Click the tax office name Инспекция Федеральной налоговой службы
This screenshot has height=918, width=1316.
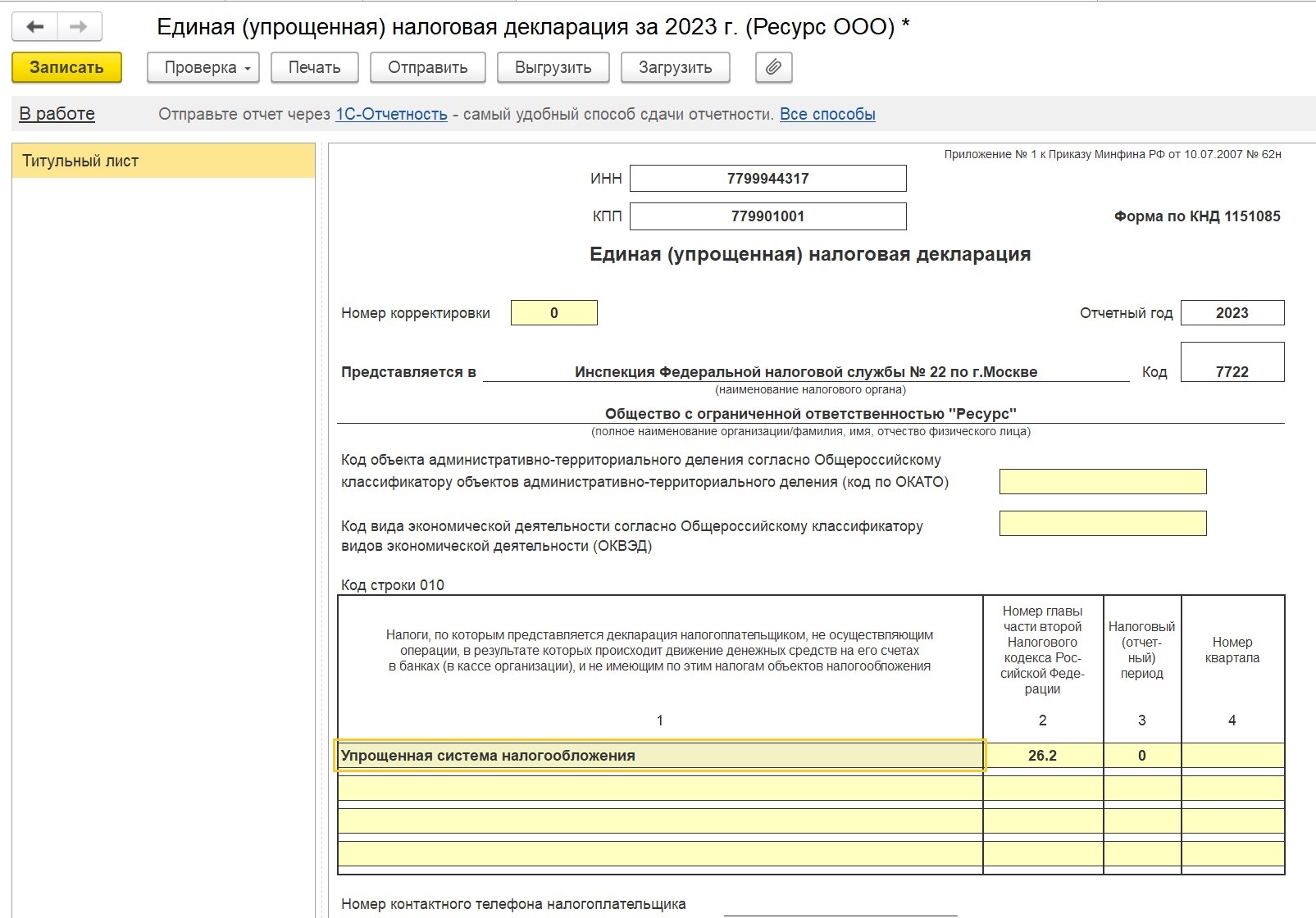[x=806, y=372]
